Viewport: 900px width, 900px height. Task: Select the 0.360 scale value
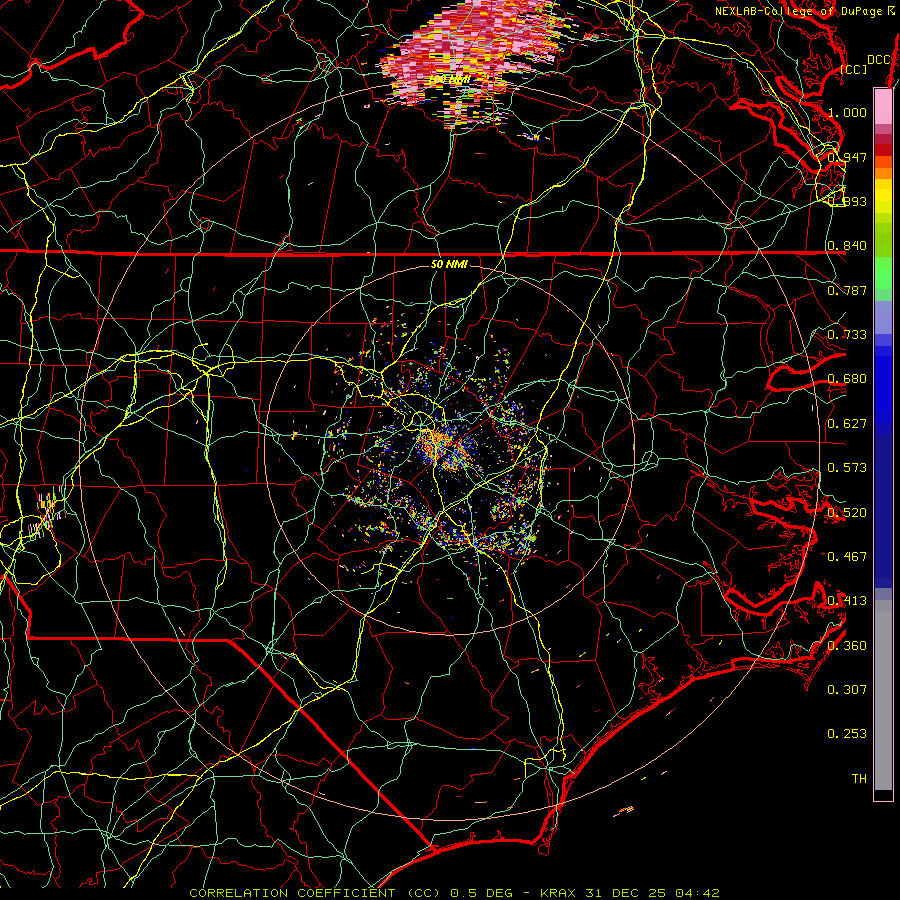(847, 646)
